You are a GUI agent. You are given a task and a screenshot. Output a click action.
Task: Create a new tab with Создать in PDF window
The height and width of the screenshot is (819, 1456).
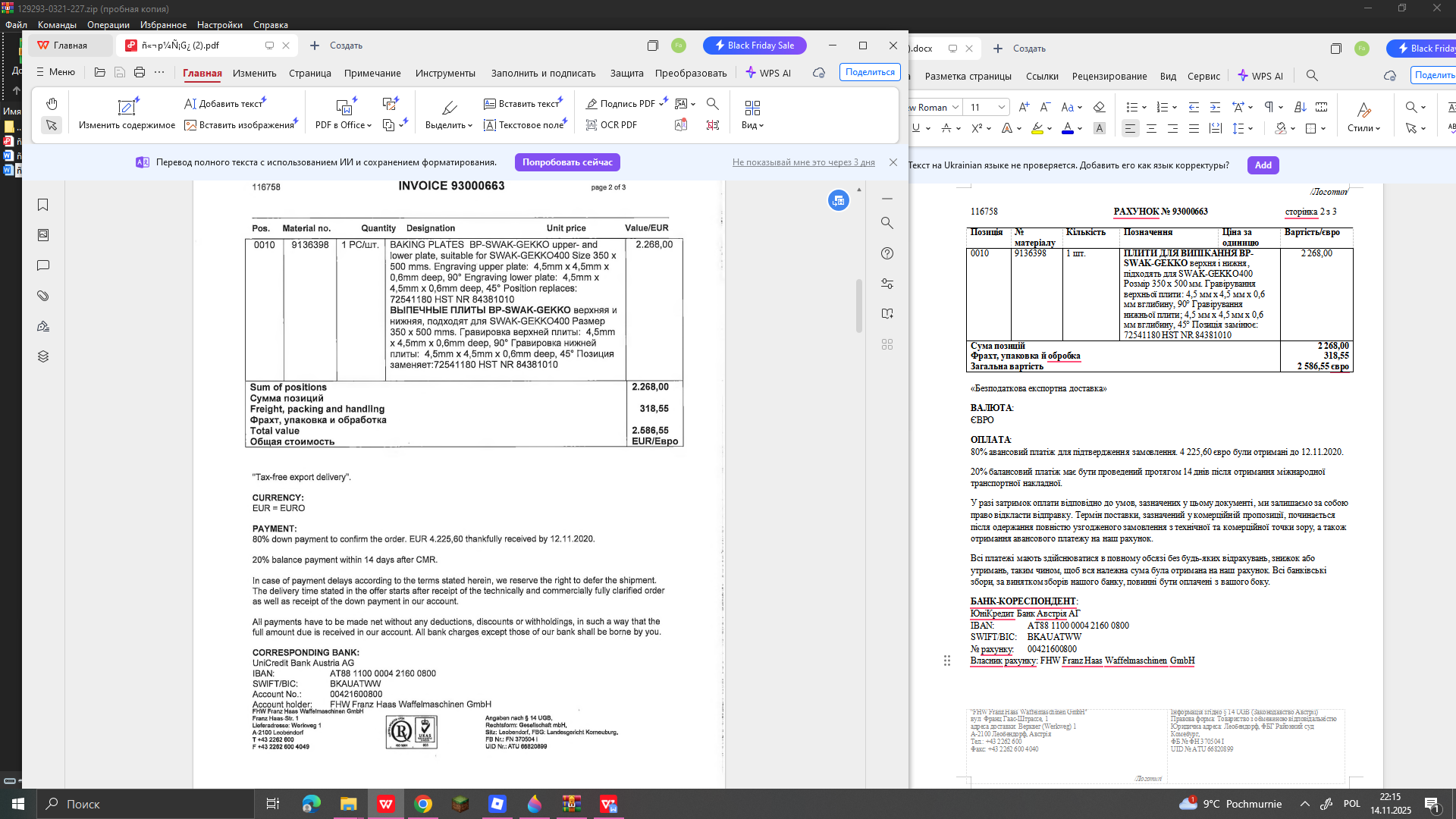(336, 45)
